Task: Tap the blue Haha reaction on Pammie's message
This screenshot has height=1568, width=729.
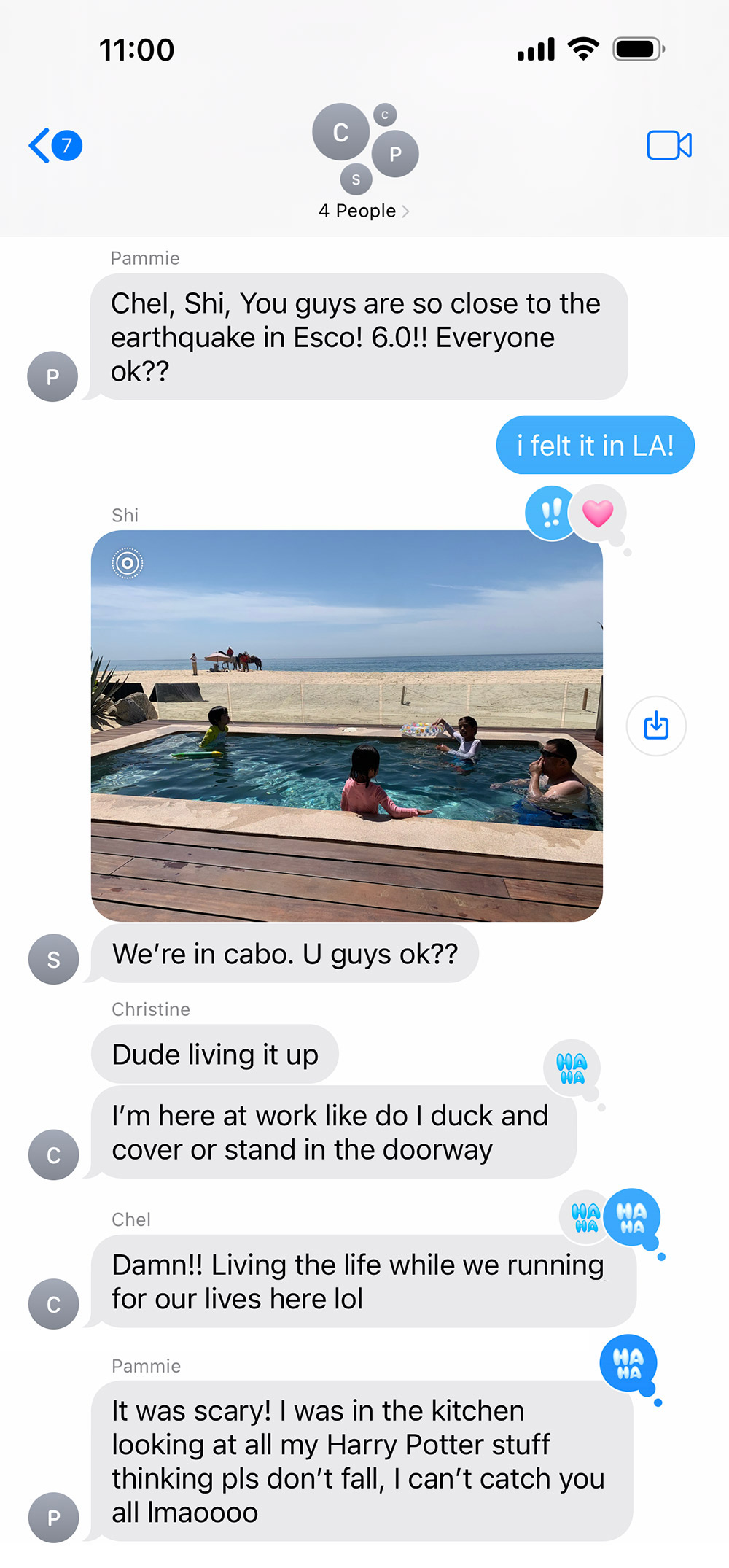Action: pos(628,1362)
